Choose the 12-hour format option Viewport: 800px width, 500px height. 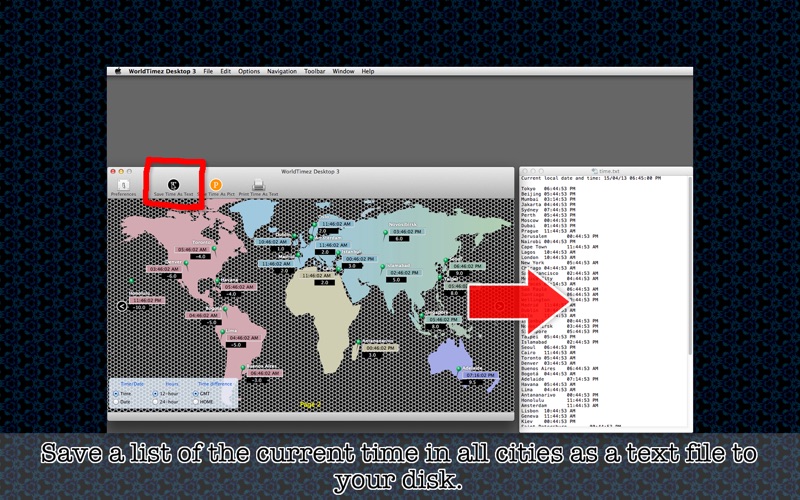(155, 394)
